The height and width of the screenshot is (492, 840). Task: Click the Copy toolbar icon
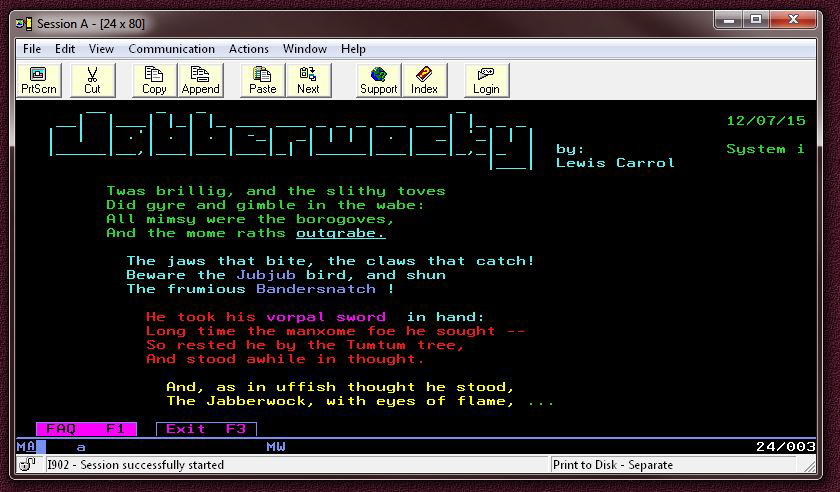click(x=154, y=80)
